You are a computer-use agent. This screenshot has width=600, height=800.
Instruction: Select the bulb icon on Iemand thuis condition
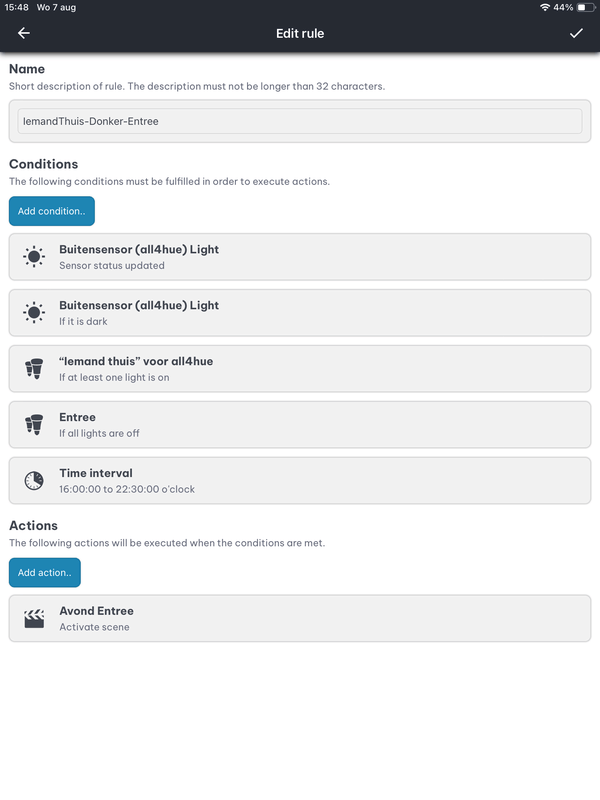34,369
